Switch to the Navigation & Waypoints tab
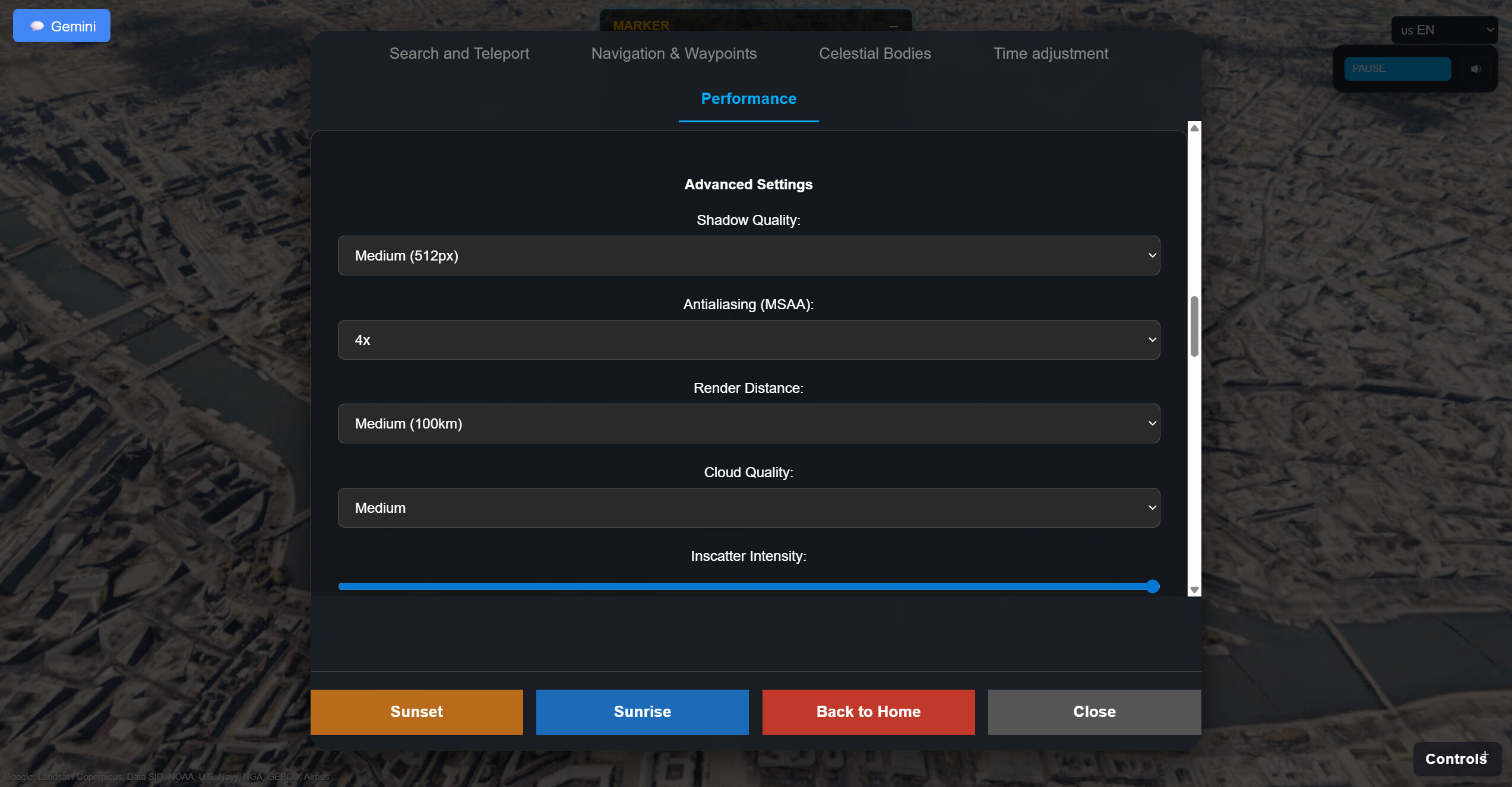The height and width of the screenshot is (787, 1512). 673,53
